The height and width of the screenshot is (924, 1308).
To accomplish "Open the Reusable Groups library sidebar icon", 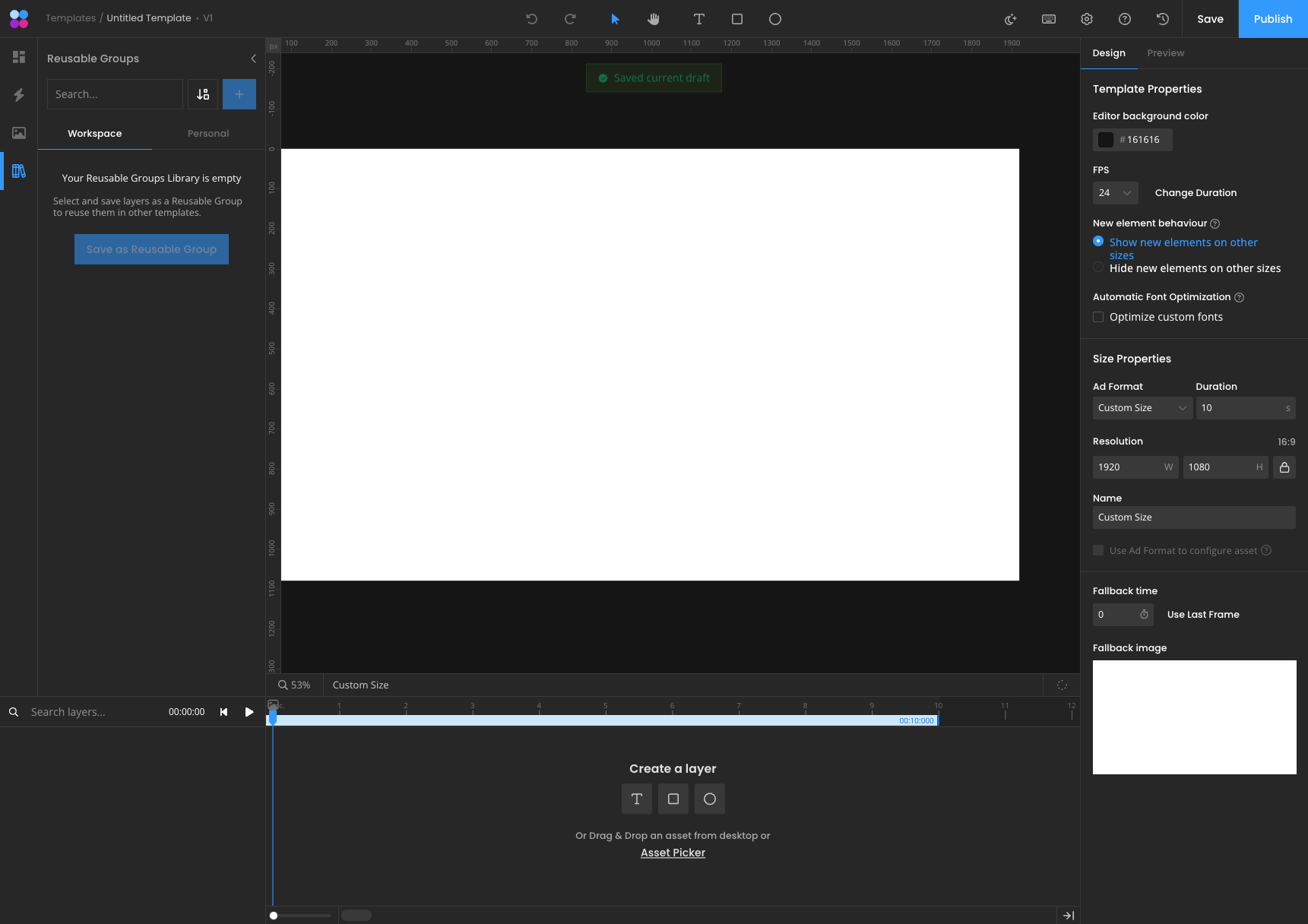I will pos(19,171).
